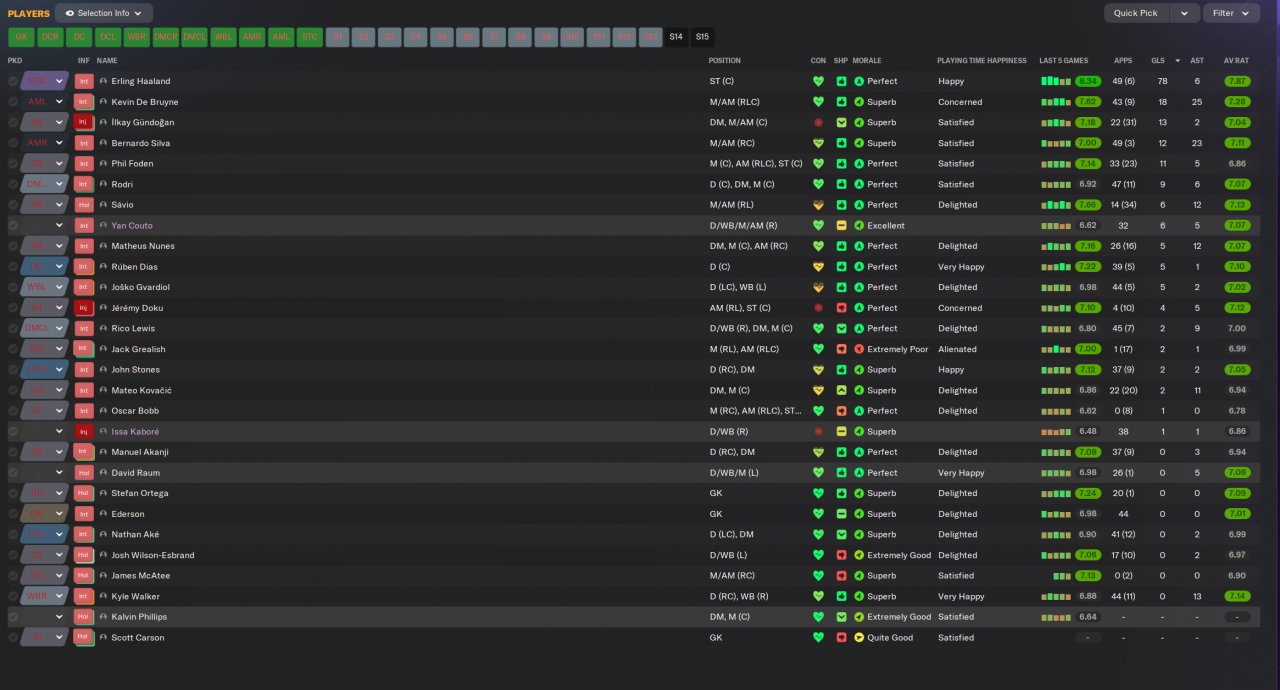
Task: Click İlkay Gündoğan's injured condition icon
Action: pyautogui.click(x=818, y=122)
